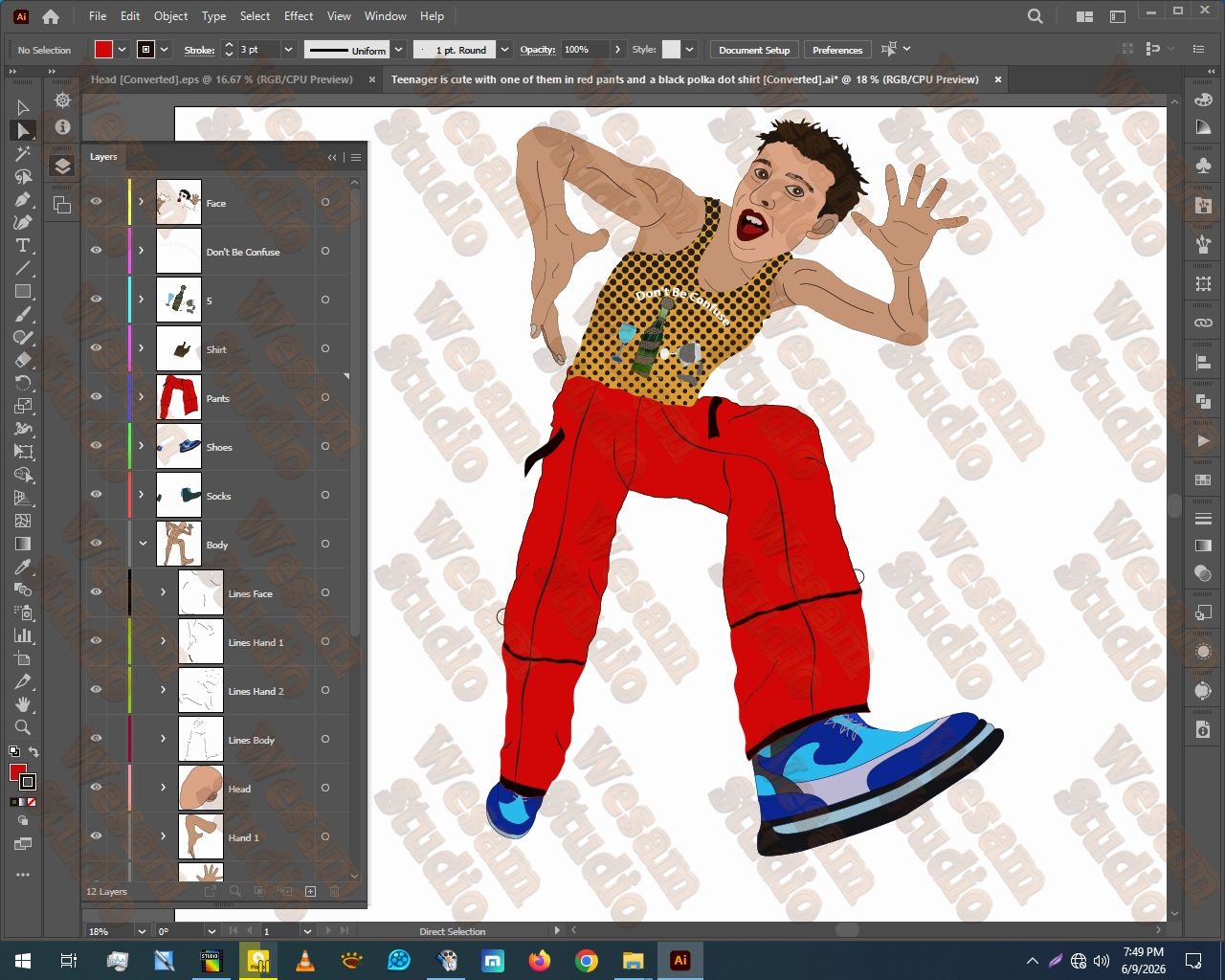Expand the Pants layer contents

[142, 397]
